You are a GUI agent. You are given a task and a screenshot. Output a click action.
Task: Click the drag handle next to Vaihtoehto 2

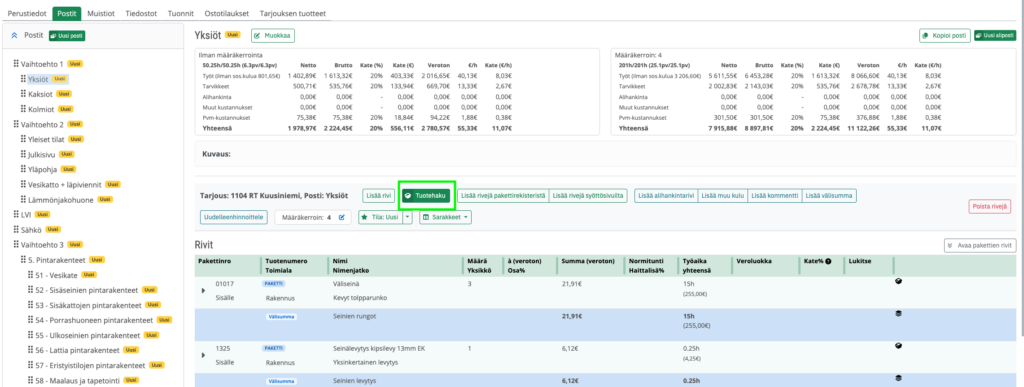click(x=16, y=124)
